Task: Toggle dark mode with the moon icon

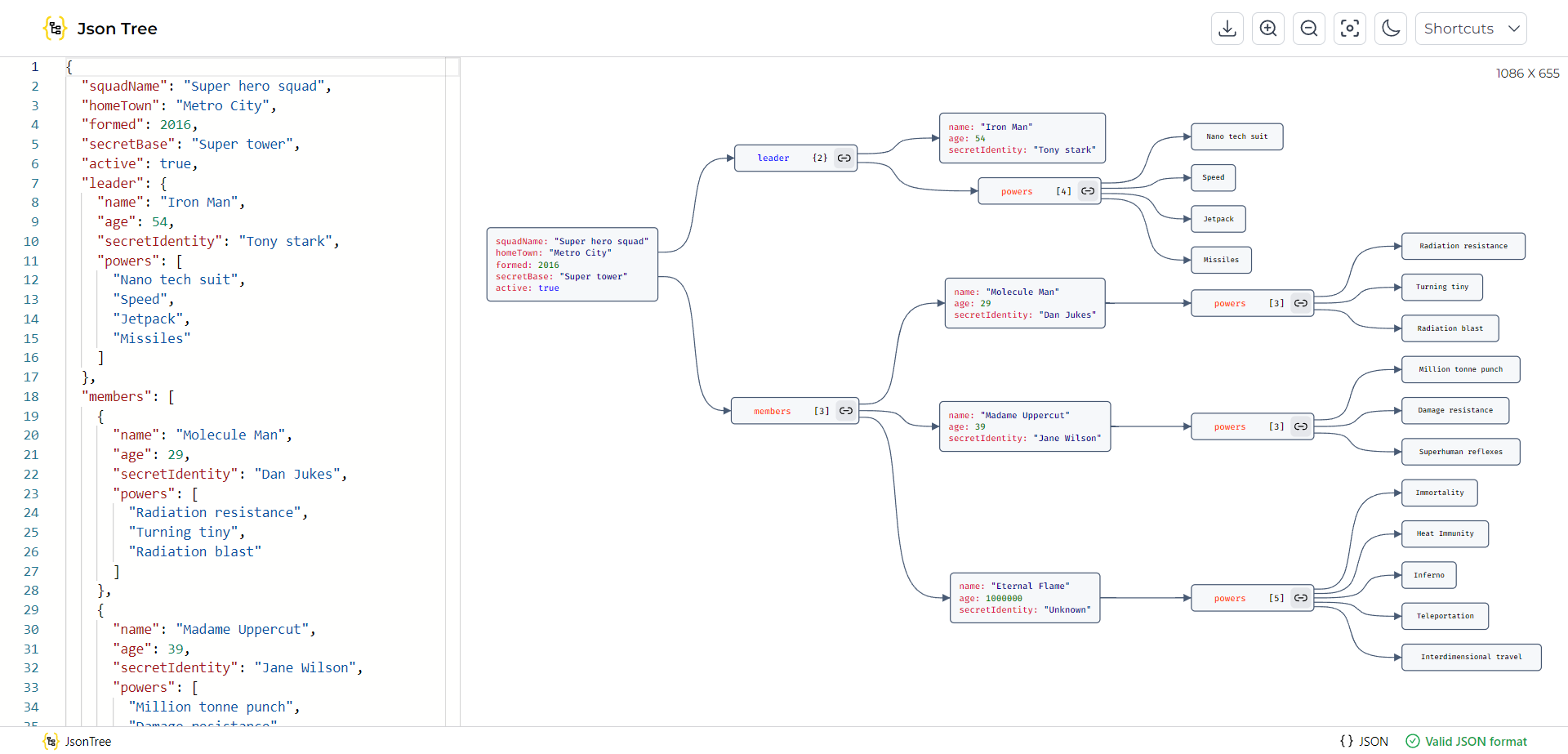Action: pos(1390,29)
